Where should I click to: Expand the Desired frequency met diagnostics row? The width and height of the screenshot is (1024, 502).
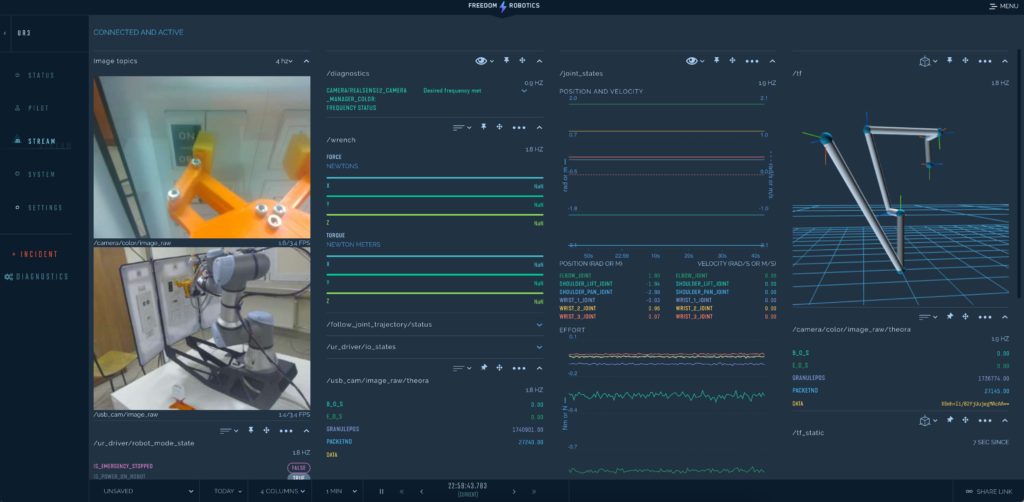pos(524,91)
